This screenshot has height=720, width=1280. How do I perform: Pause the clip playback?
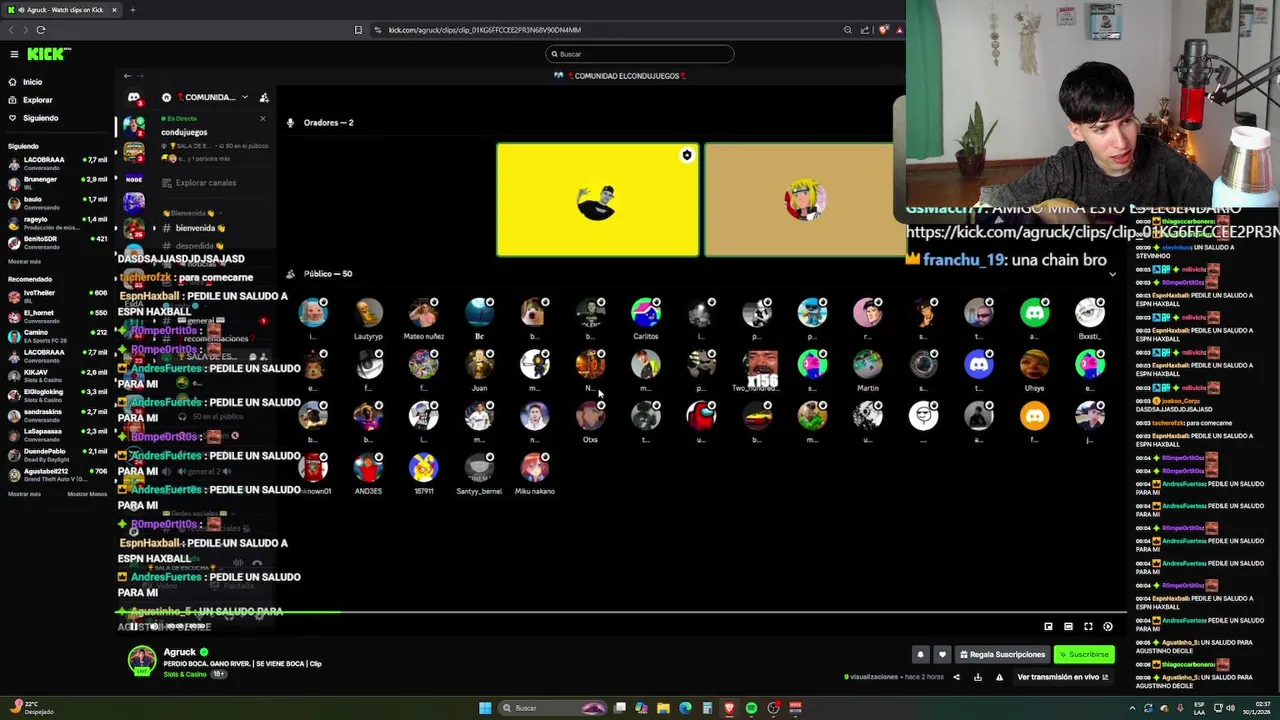pyautogui.click(x=132, y=627)
